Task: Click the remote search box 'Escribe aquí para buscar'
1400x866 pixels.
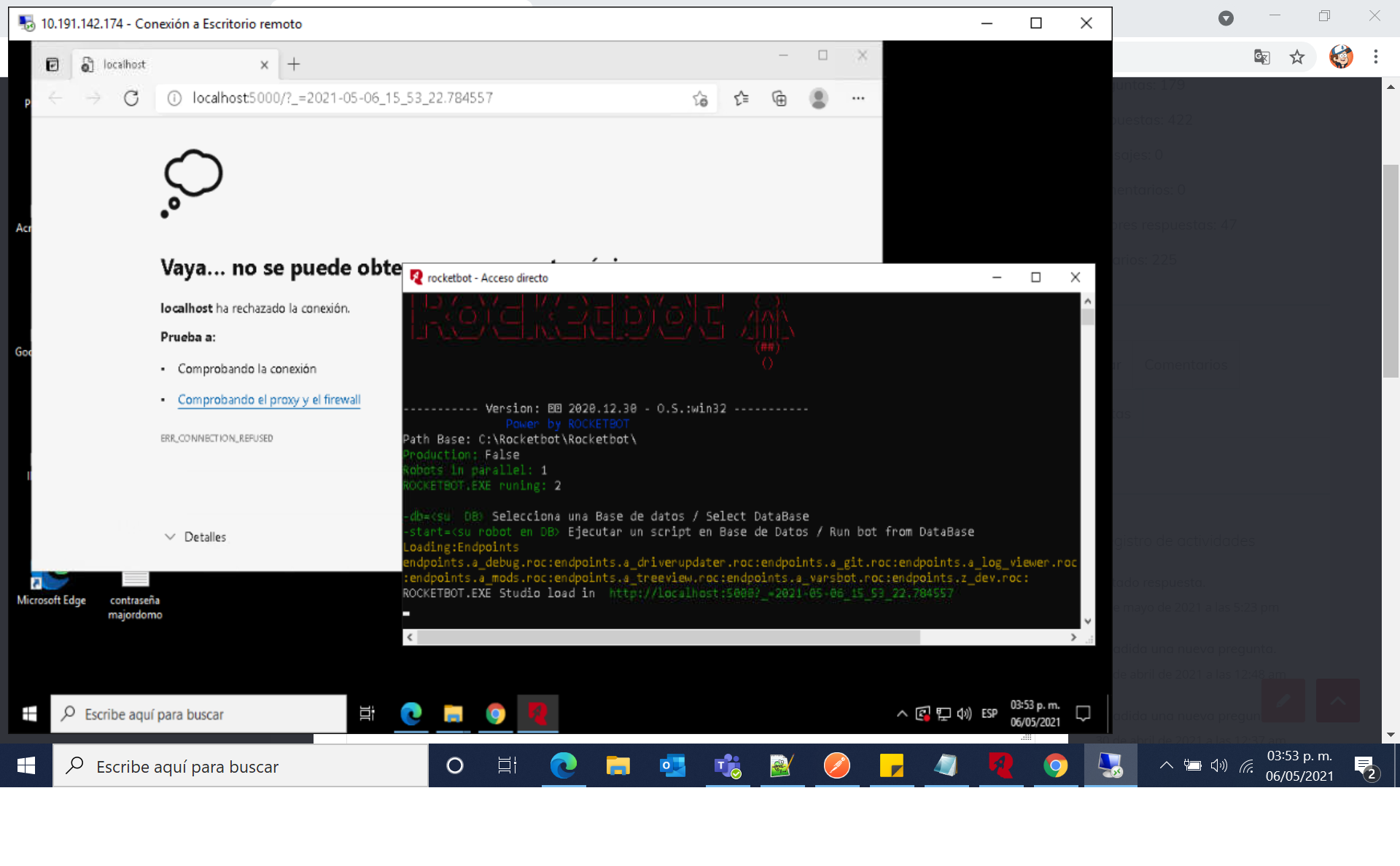Action: point(198,714)
